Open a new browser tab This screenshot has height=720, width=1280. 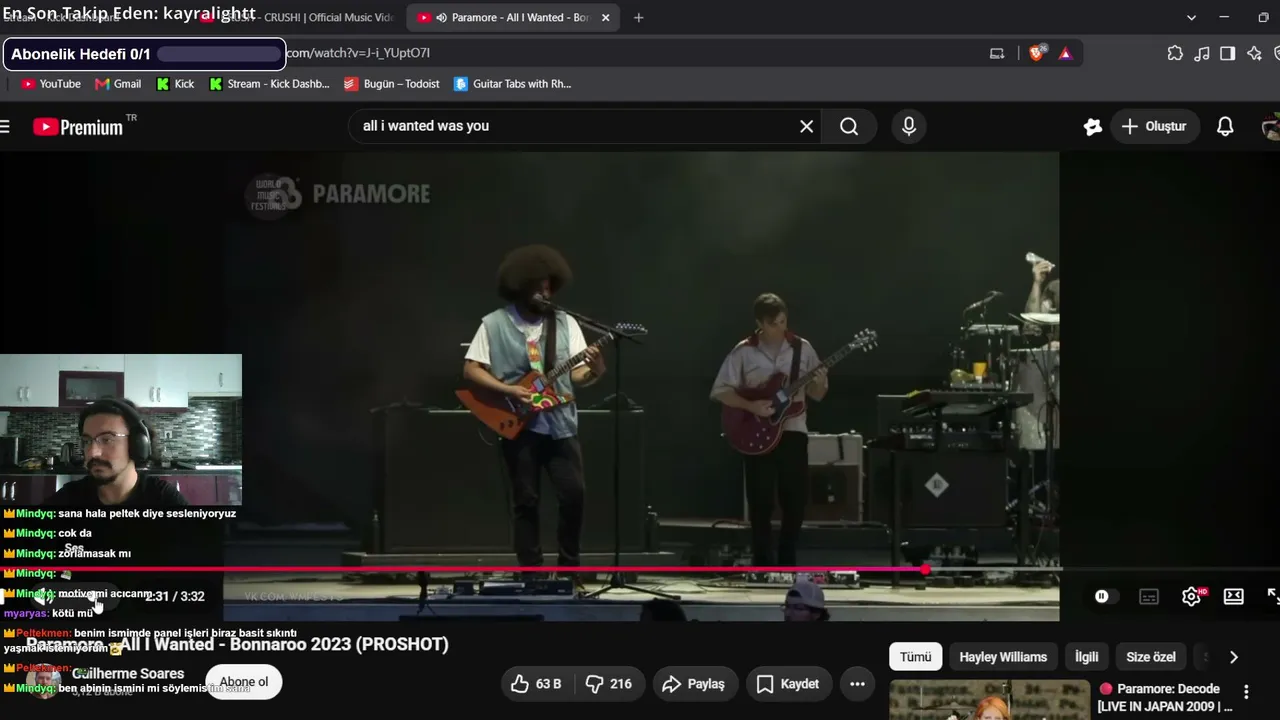(x=638, y=17)
